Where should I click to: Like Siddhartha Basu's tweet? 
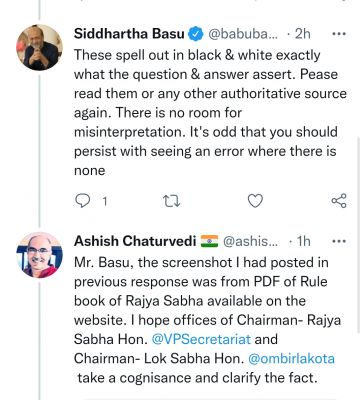click(255, 201)
